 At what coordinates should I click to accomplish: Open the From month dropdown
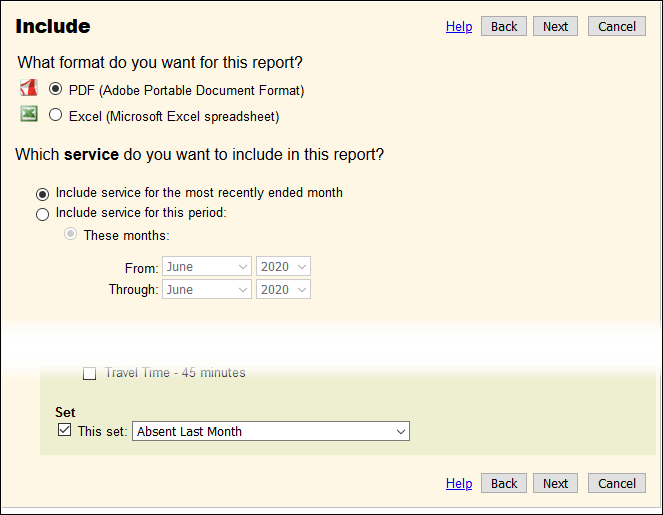[207, 266]
